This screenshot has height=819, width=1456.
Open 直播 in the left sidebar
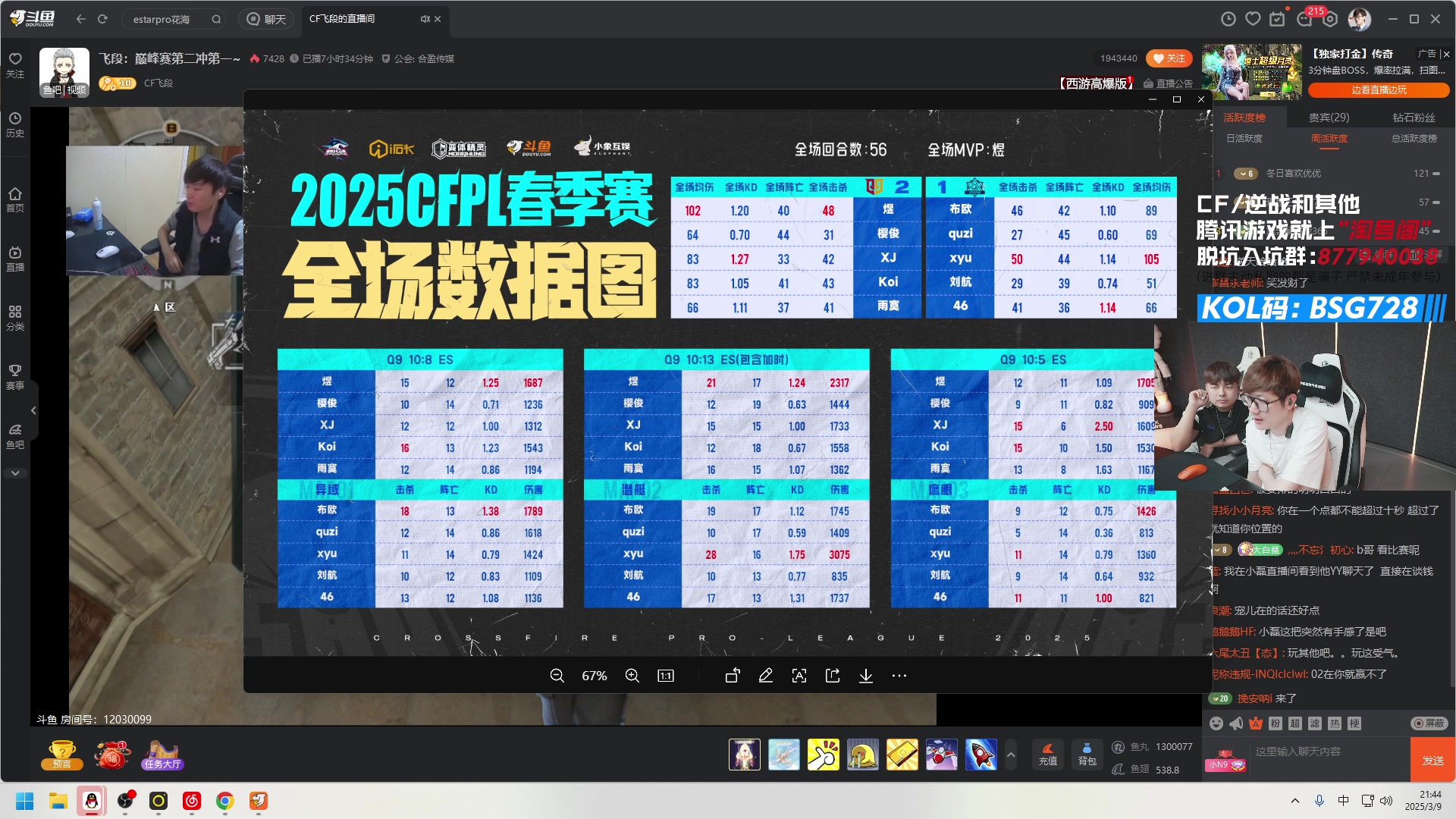[15, 259]
